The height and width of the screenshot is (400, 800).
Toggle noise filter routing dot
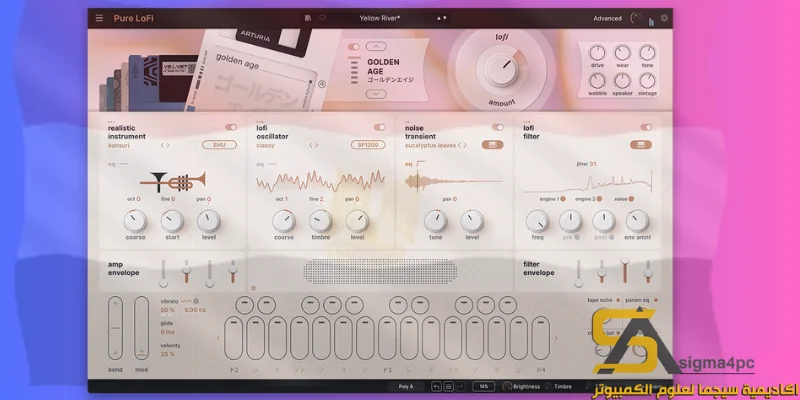tap(631, 199)
